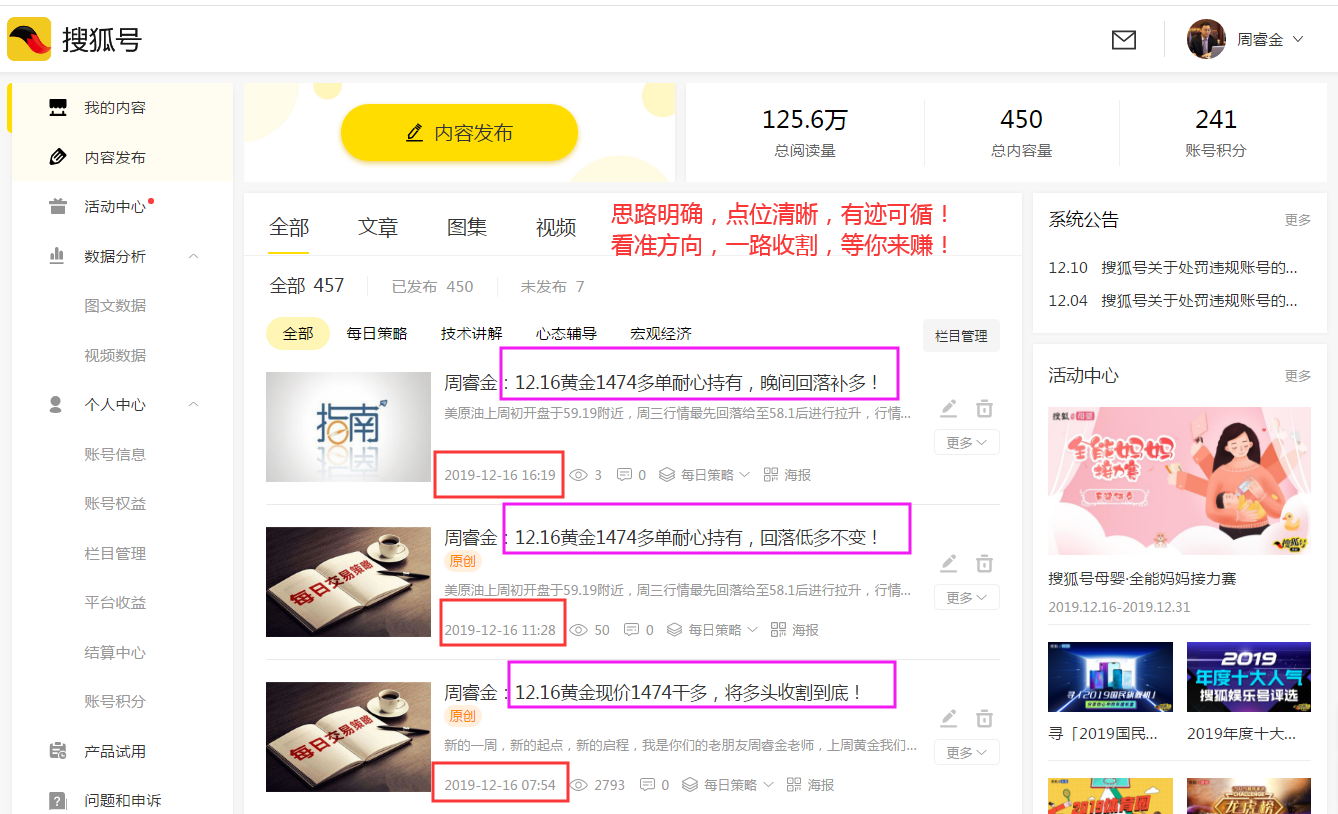The width and height of the screenshot is (1338, 814).
Task: Open 每日策略 dropdown on the 16:19 article
Action: click(705, 475)
